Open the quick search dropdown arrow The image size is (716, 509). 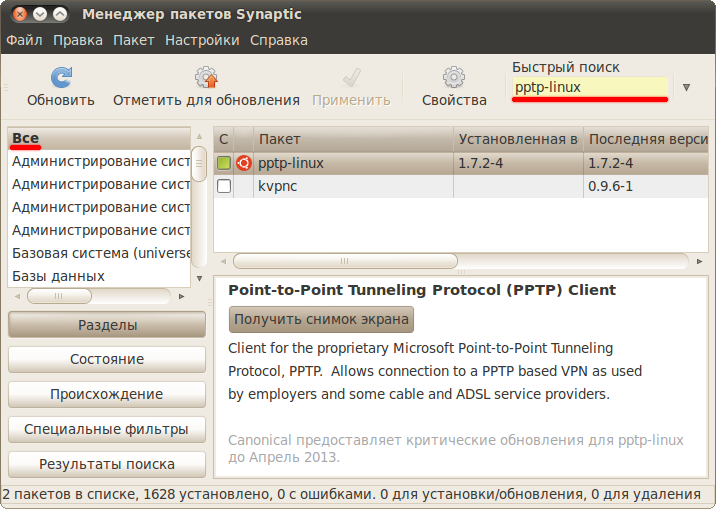(x=686, y=87)
